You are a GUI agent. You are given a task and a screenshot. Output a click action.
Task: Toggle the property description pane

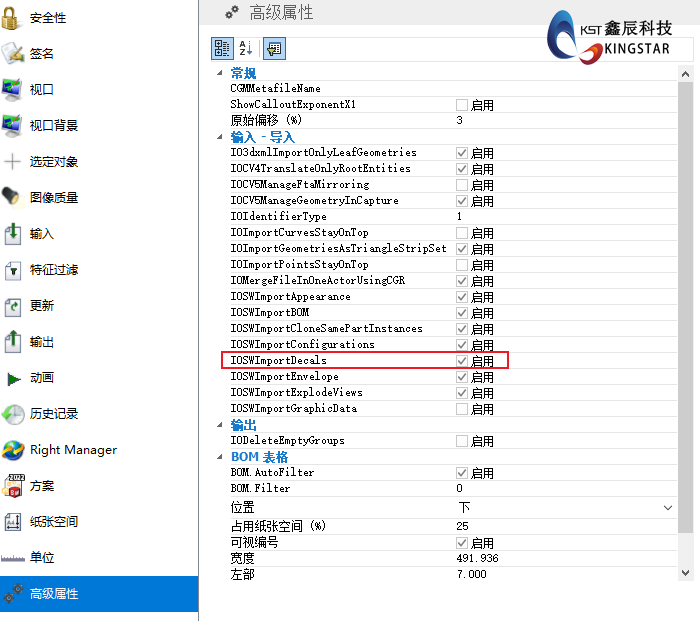(274, 48)
